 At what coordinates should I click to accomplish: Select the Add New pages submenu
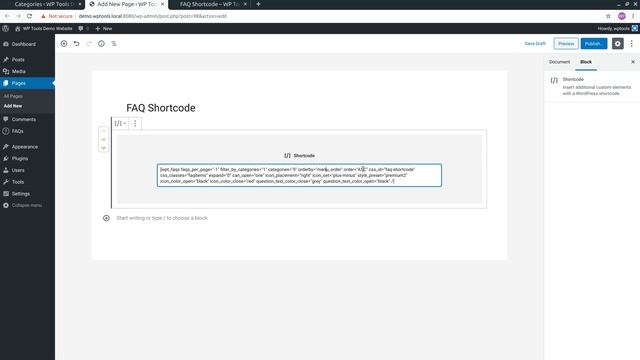point(13,106)
